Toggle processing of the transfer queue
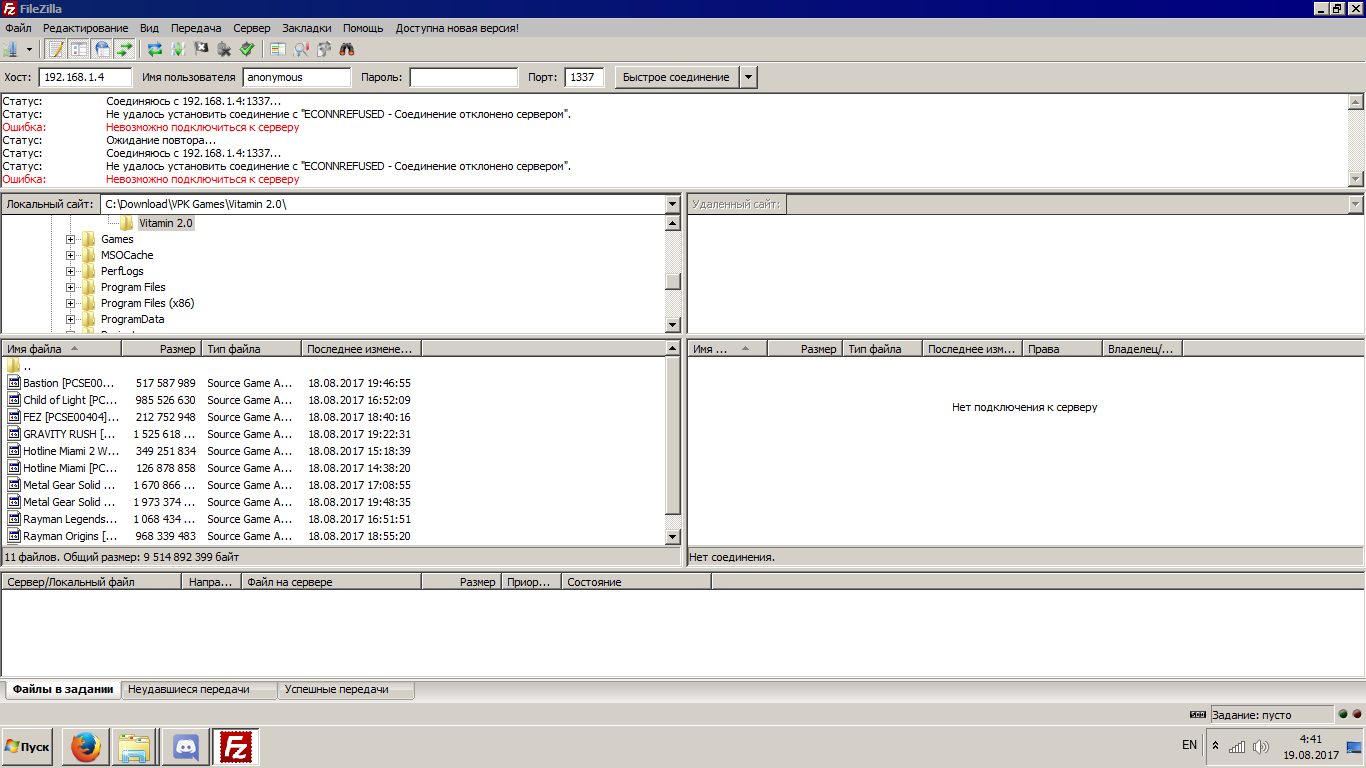Image resolution: width=1366 pixels, height=768 pixels. (178, 48)
